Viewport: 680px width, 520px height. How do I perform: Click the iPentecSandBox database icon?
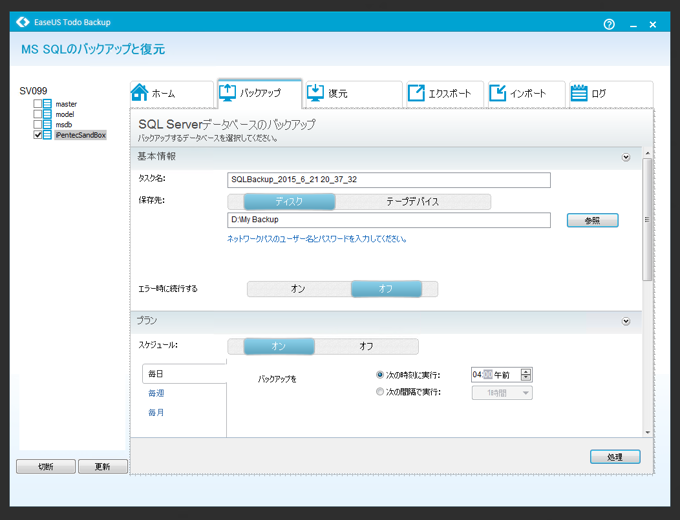[47, 135]
